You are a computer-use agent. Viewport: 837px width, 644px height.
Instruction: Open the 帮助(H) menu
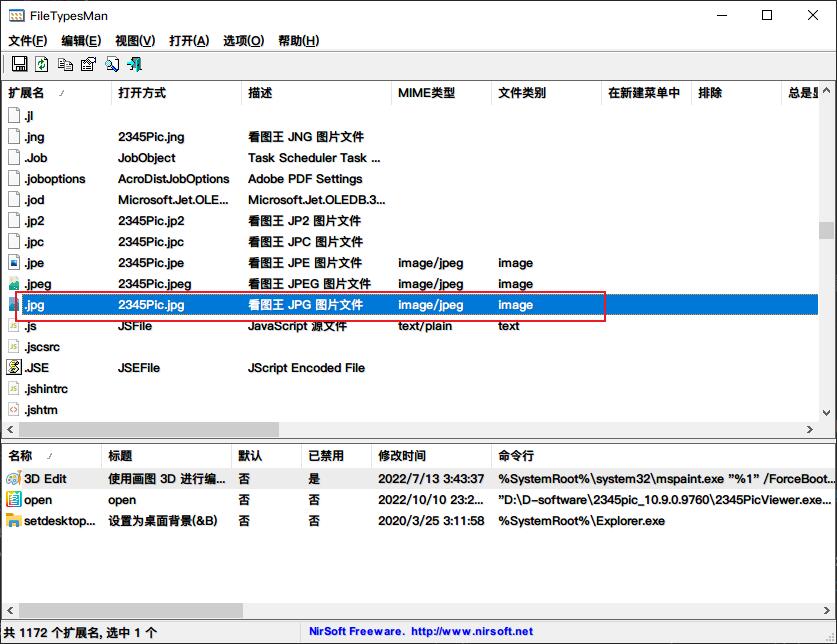[298, 41]
